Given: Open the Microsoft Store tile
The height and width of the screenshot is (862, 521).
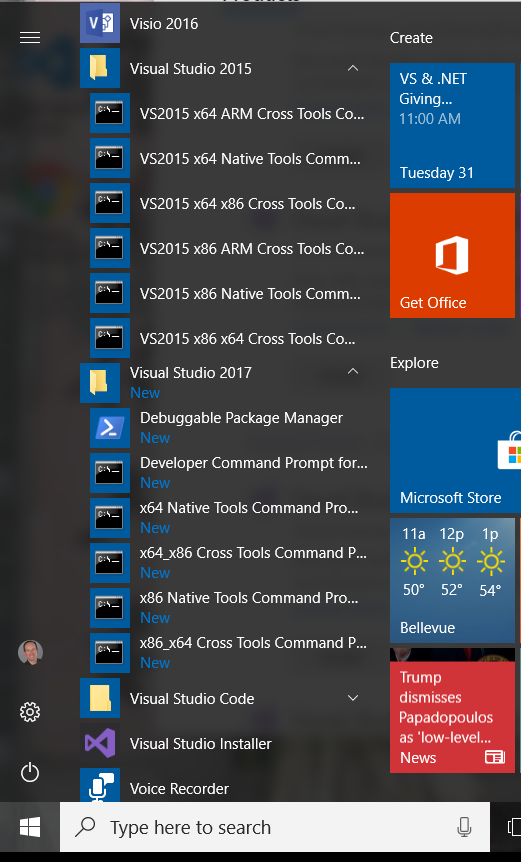Looking at the screenshot, I should pyautogui.click(x=456, y=450).
